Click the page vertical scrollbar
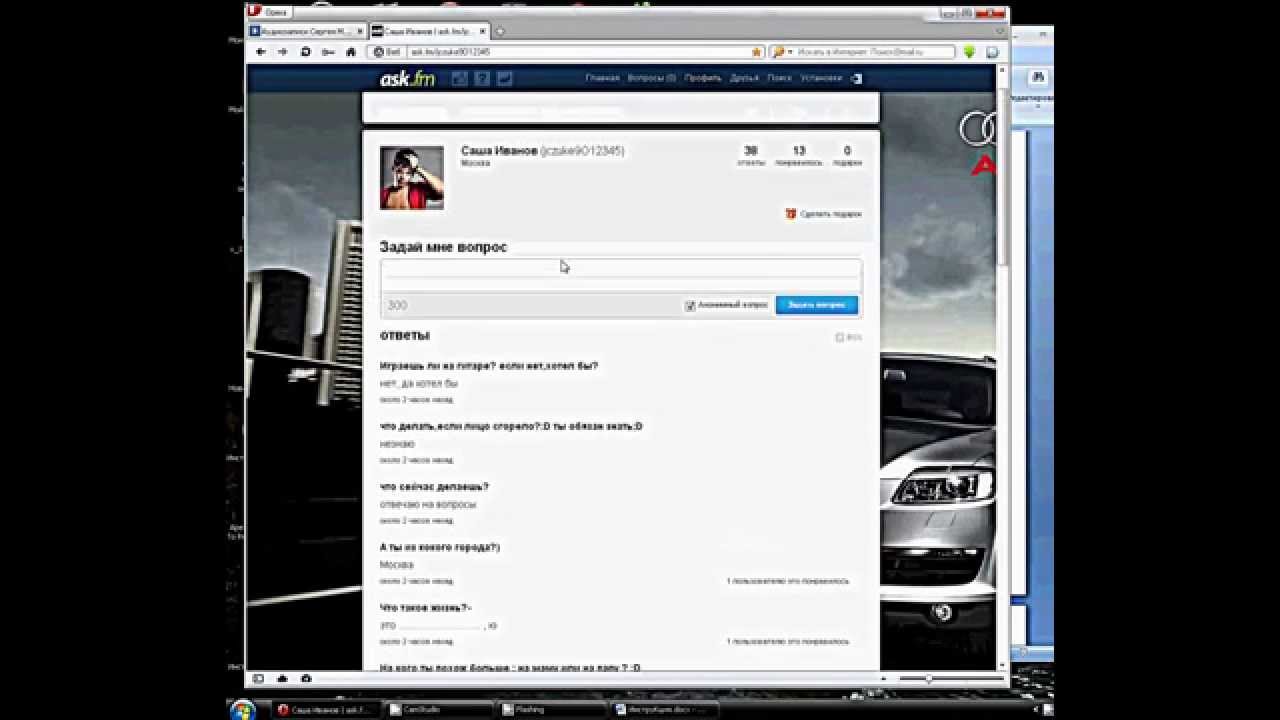Viewport: 1280px width, 720px height. click(x=1003, y=367)
